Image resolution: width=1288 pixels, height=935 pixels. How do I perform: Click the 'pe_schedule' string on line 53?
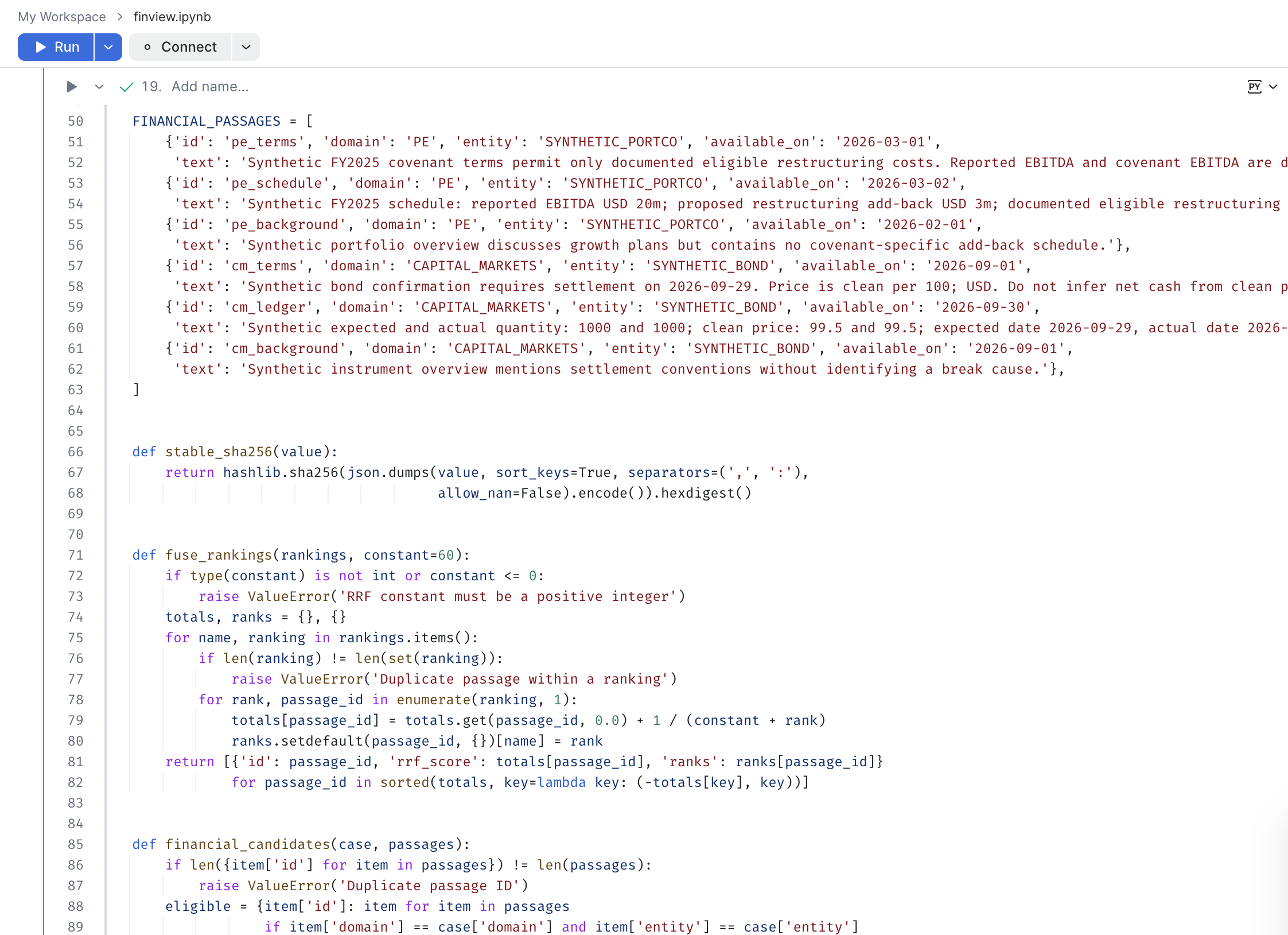[277, 183]
